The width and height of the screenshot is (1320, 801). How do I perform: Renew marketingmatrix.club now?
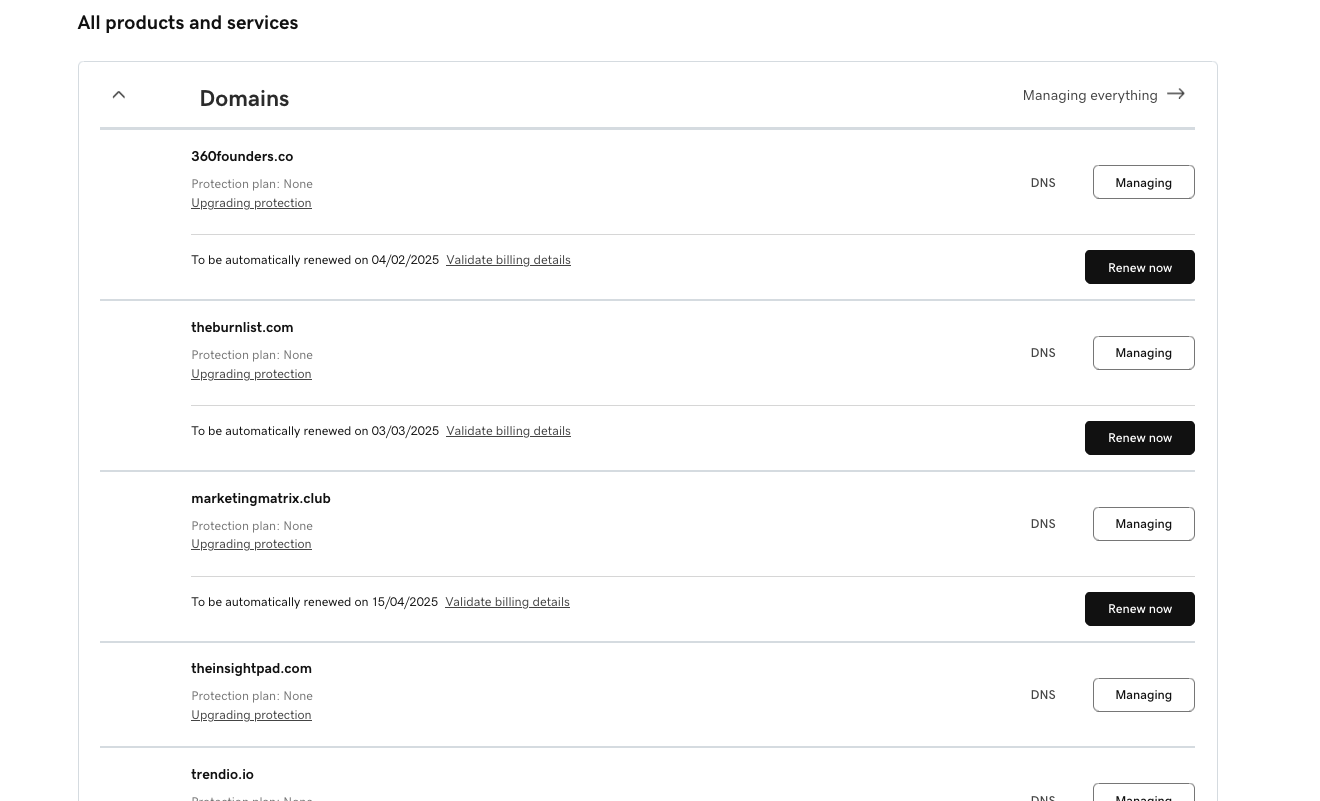coord(1139,609)
